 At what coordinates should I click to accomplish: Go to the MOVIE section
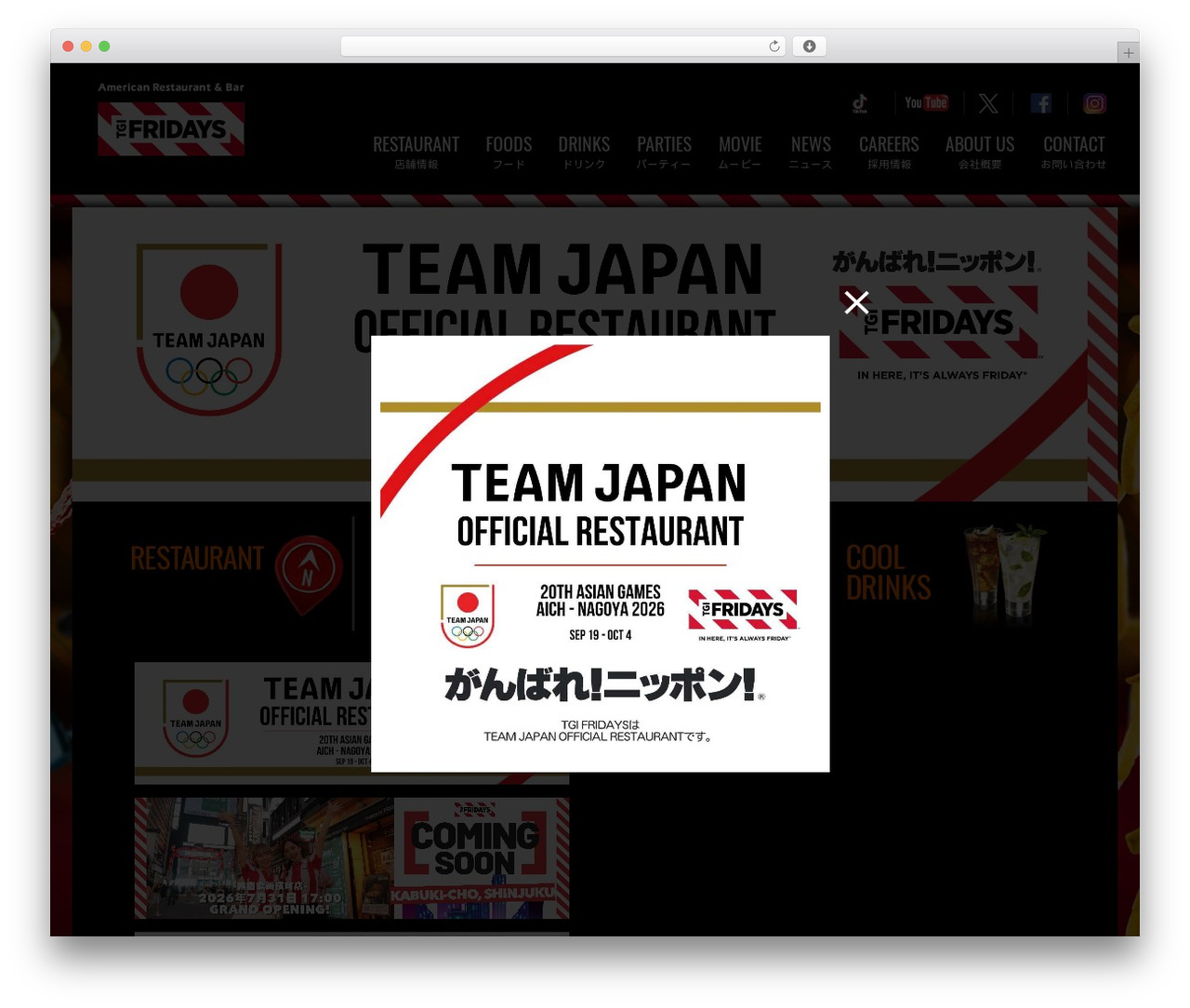tap(740, 152)
